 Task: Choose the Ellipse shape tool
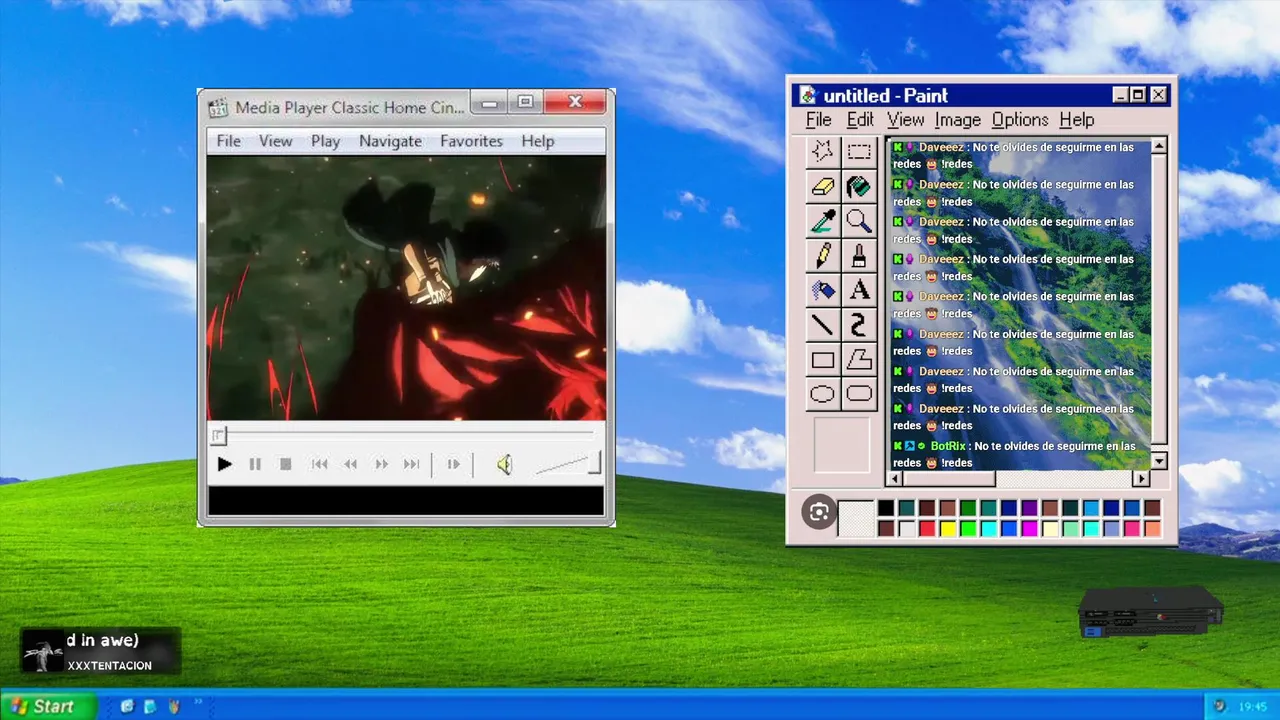click(x=822, y=394)
